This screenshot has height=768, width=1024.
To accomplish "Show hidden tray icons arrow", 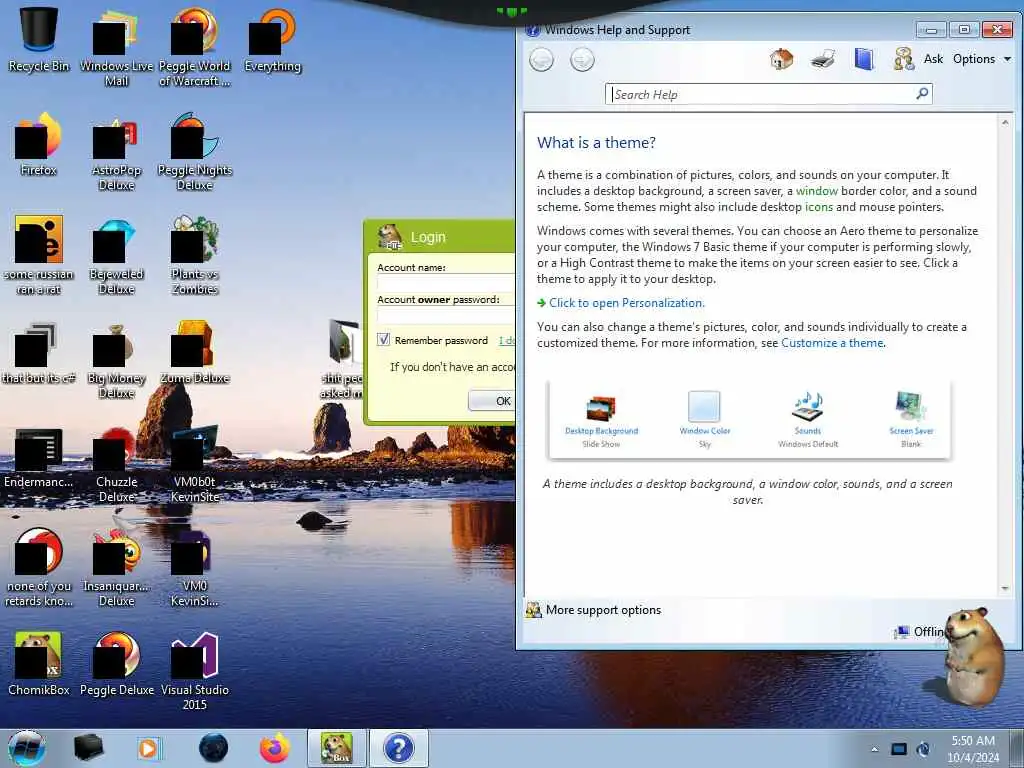I will coord(874,750).
